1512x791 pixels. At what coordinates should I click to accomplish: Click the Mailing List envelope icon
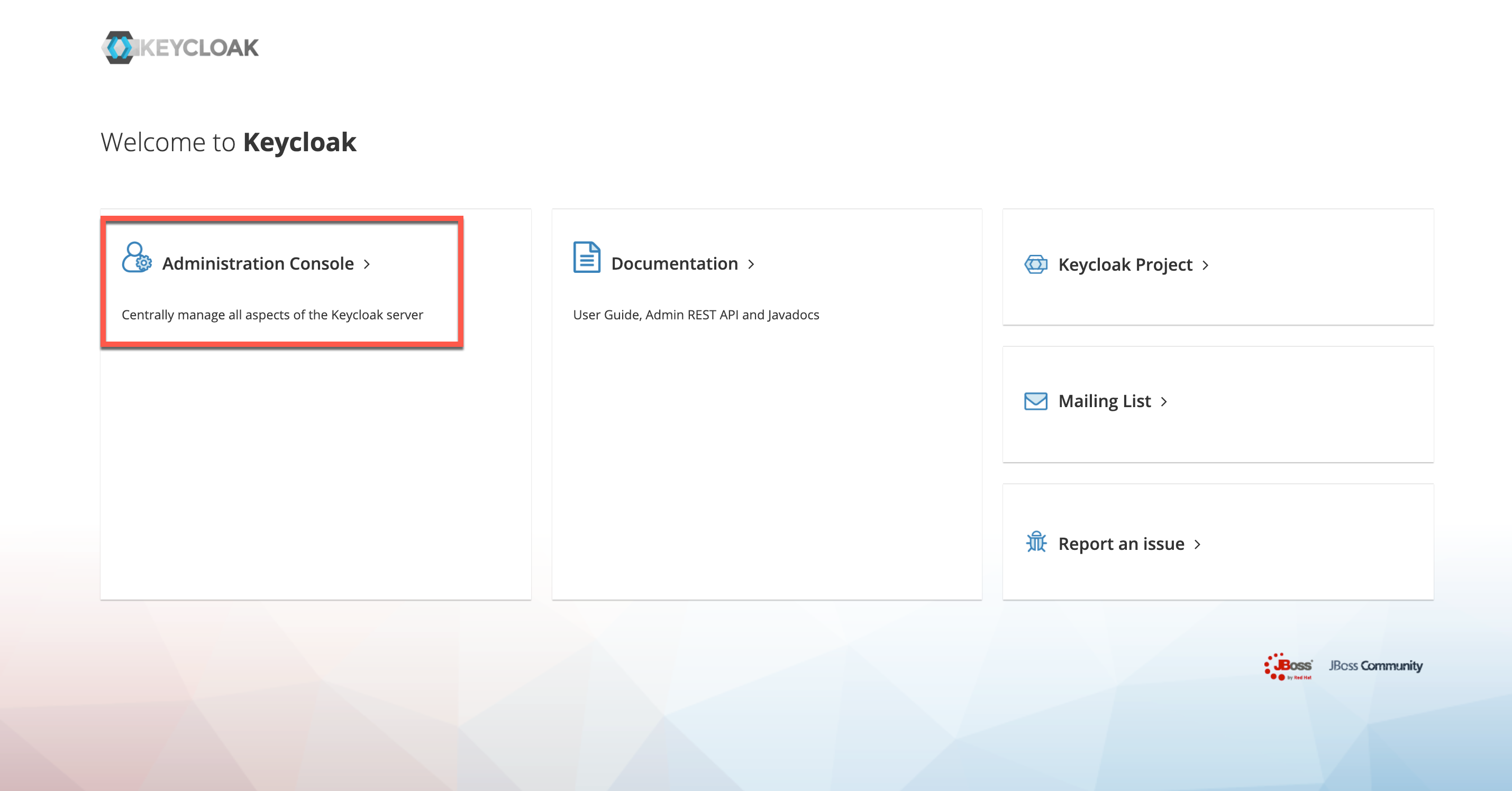click(1036, 401)
